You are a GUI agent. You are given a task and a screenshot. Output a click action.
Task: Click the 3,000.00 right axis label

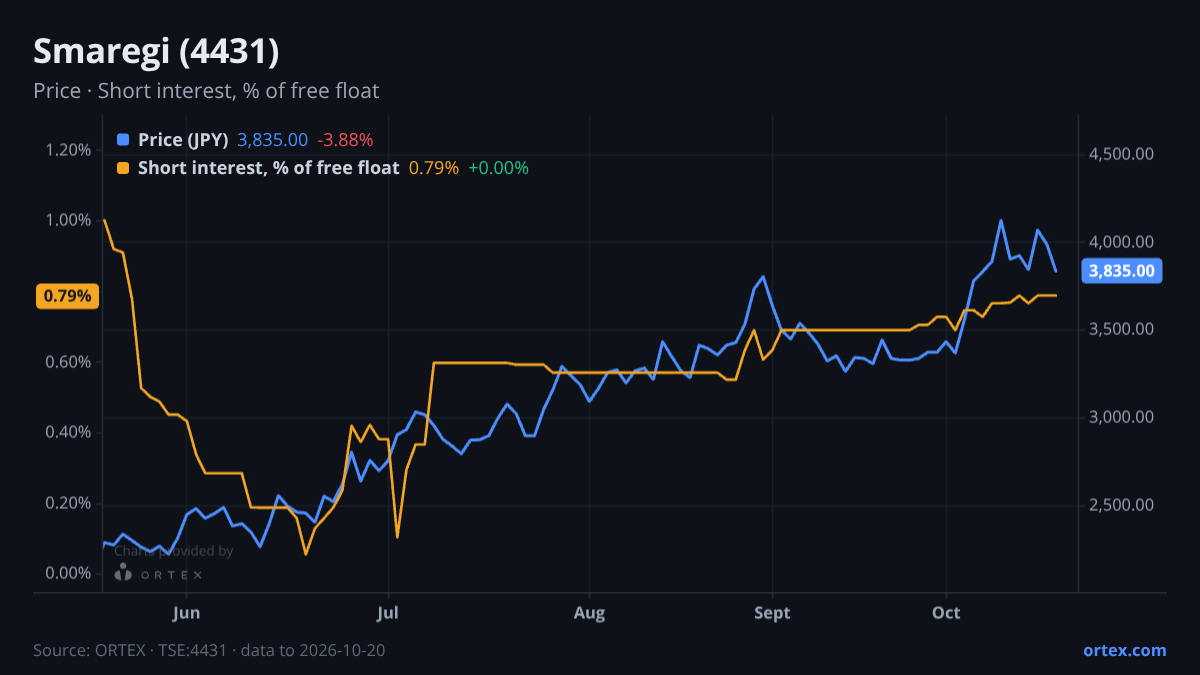pos(1123,417)
